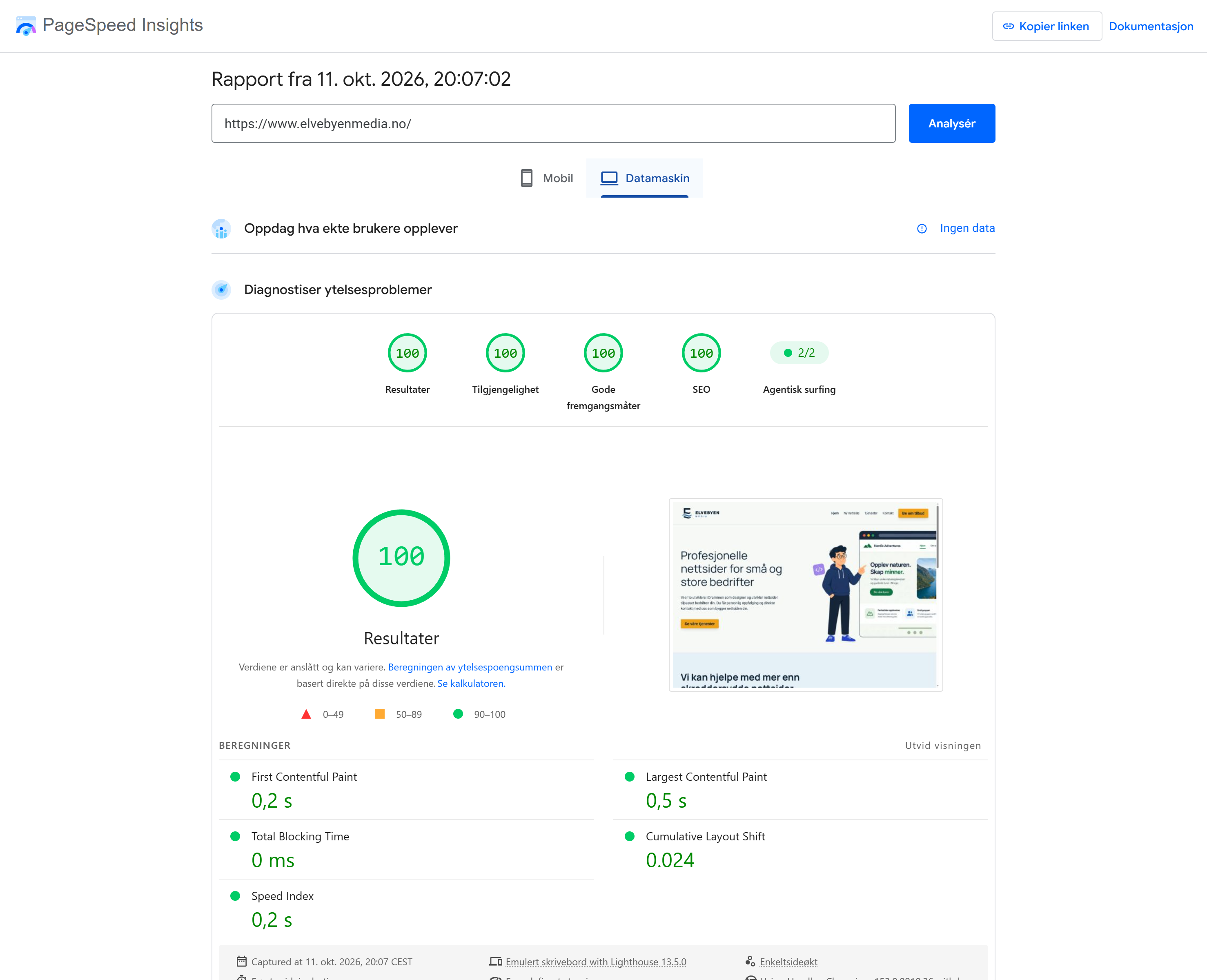Select the Gode fremgangsmåter score gauge

tap(603, 353)
